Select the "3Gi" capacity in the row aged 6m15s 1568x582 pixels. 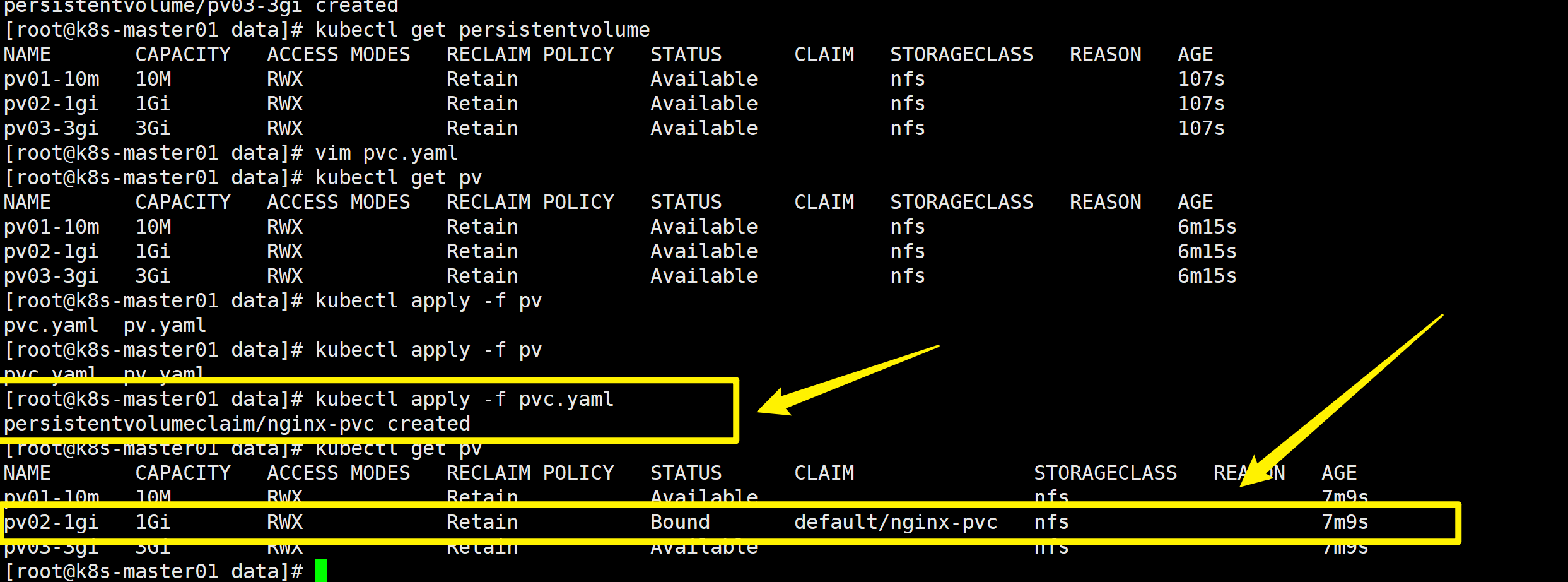153,276
